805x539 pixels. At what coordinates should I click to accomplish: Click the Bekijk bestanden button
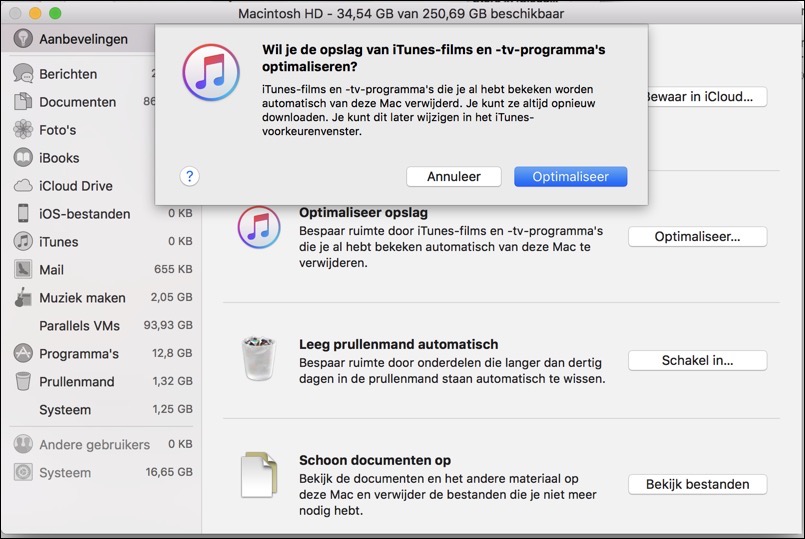697,484
